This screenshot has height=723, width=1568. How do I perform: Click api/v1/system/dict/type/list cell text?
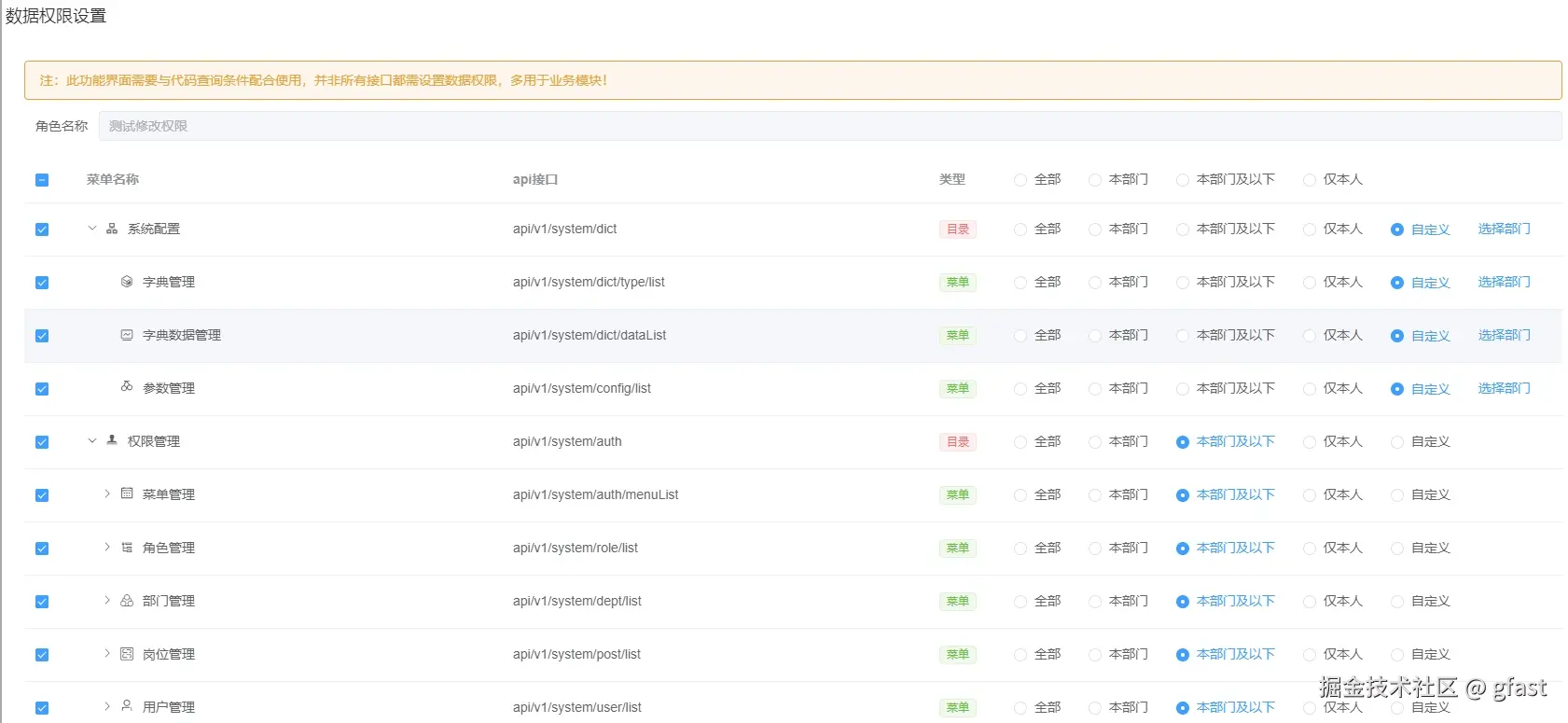tap(589, 282)
